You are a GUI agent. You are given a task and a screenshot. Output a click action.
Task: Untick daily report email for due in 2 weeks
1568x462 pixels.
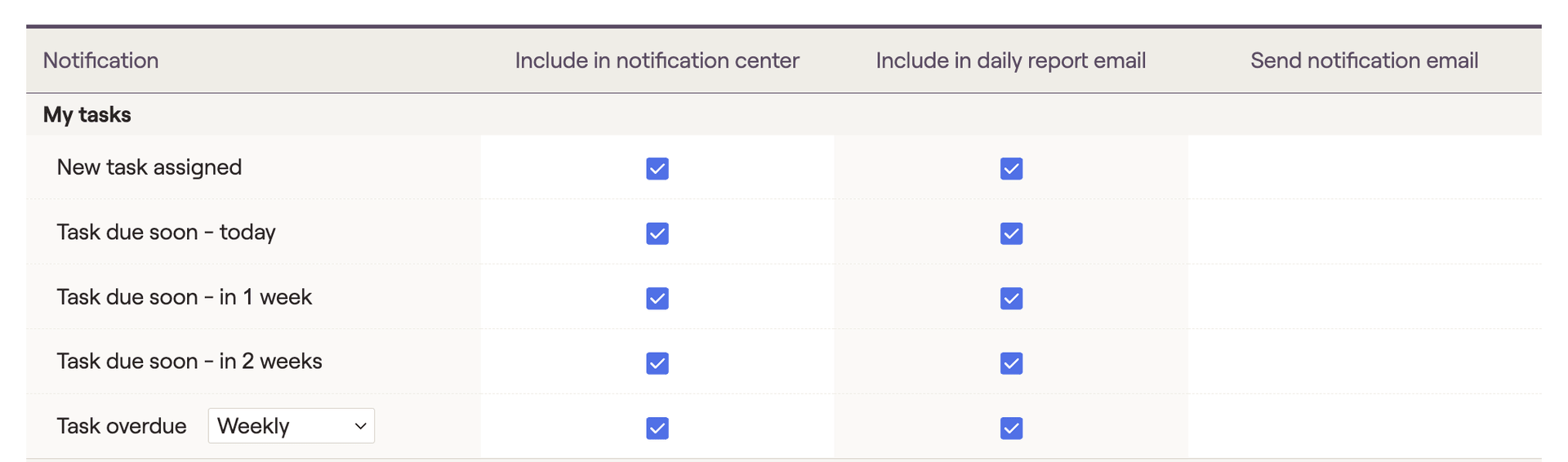(1011, 363)
